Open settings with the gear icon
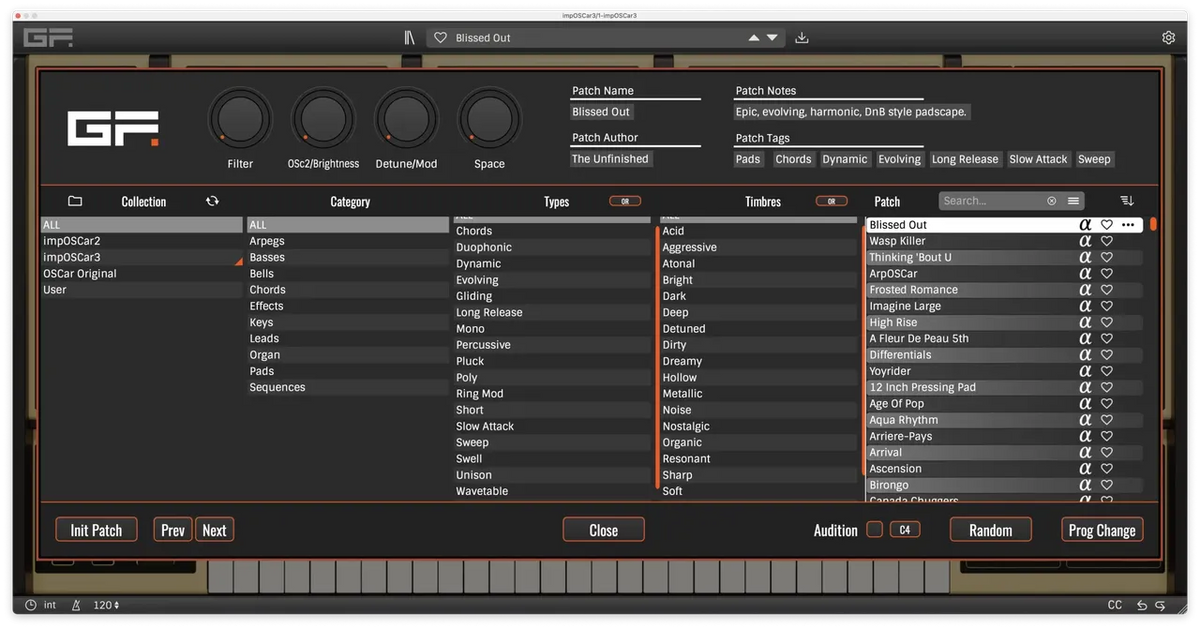Viewport: 1200px width, 629px height. [x=1168, y=38]
